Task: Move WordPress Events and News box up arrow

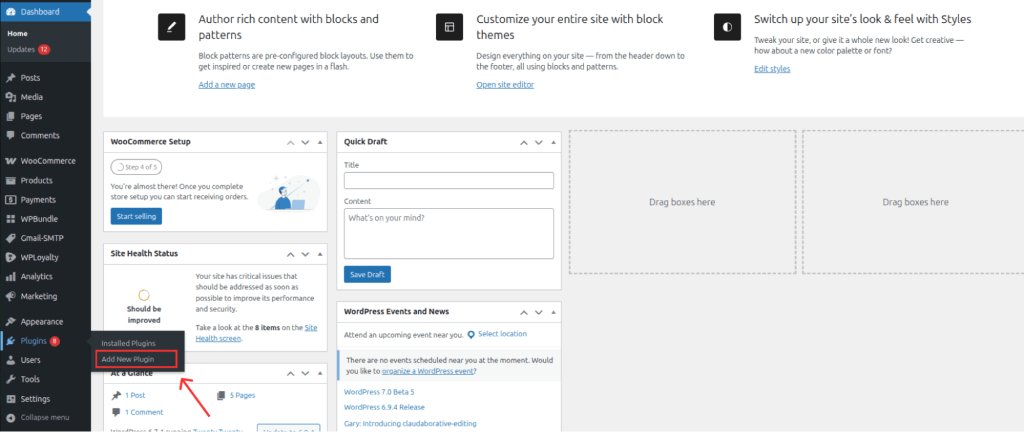Action: coord(524,312)
